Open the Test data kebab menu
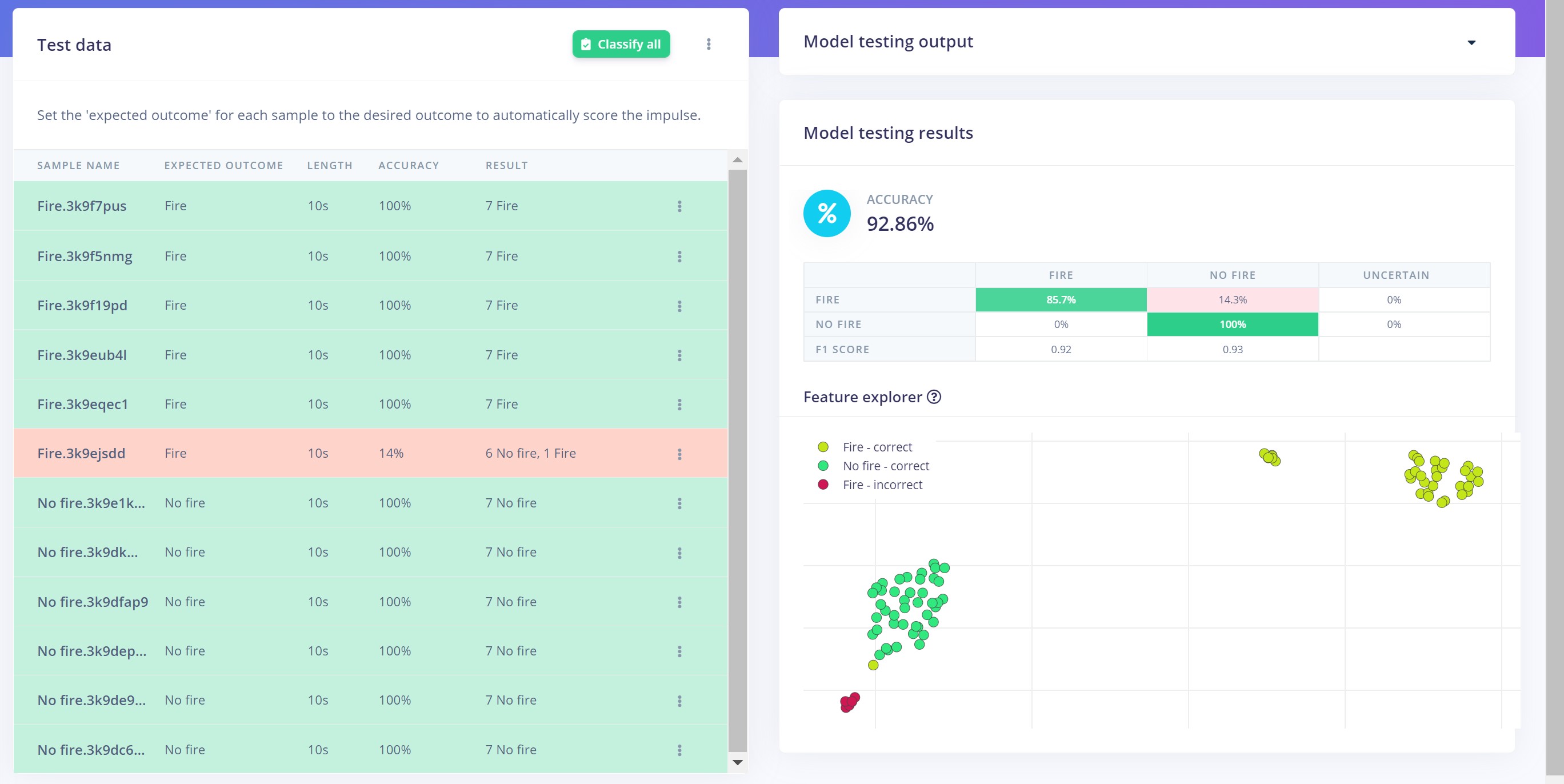The image size is (1564, 784). [x=709, y=45]
